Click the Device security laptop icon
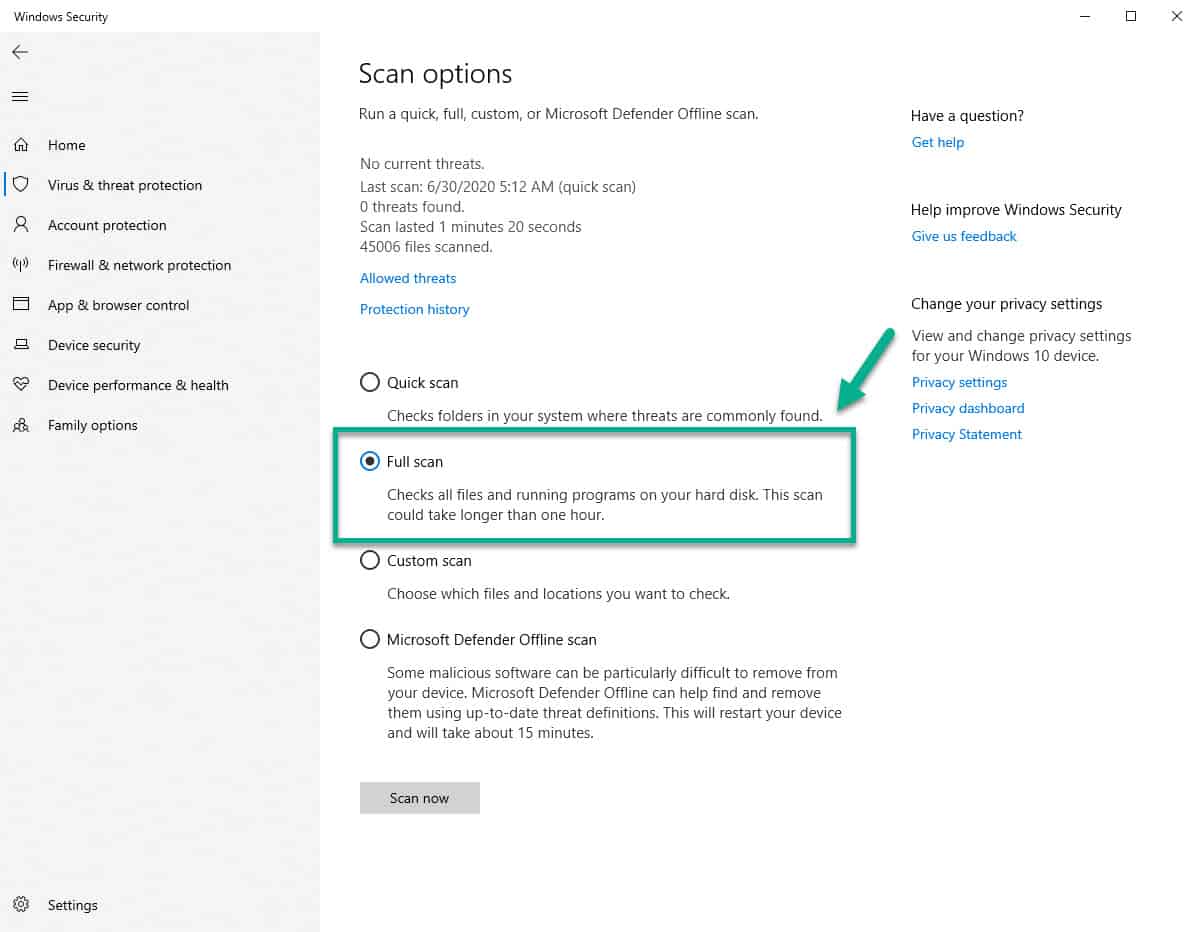Screen dimensions: 1200x932 click(20, 345)
